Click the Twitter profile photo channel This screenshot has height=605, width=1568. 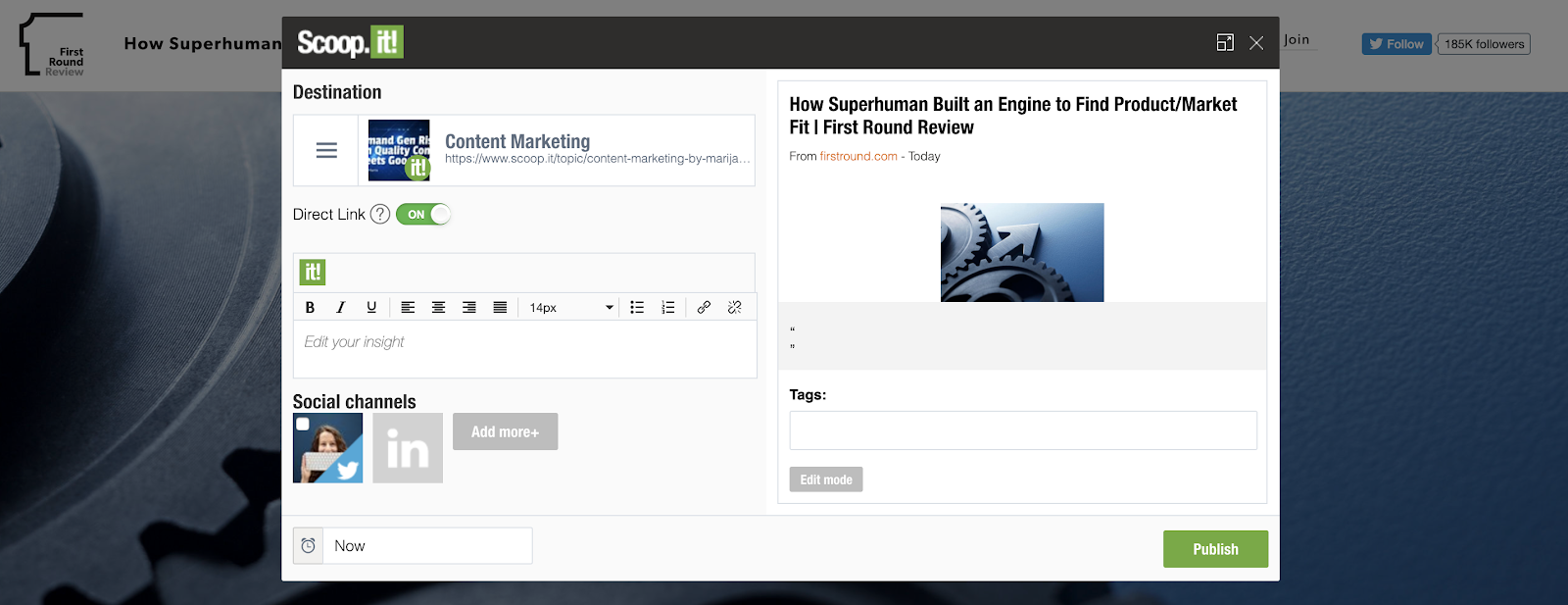pos(328,448)
